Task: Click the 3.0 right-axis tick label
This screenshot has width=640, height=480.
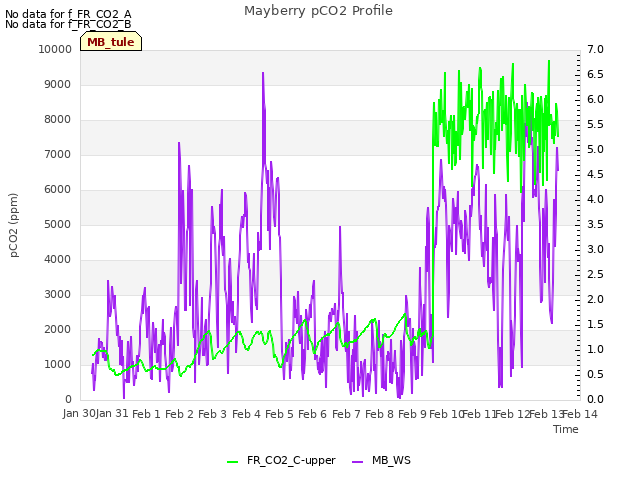Action: (595, 249)
